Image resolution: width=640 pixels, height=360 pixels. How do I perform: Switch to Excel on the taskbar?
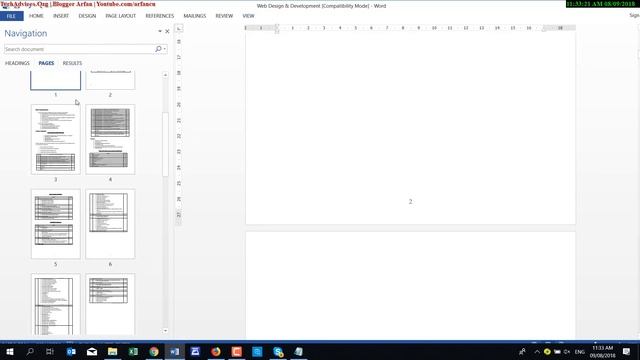(133, 351)
